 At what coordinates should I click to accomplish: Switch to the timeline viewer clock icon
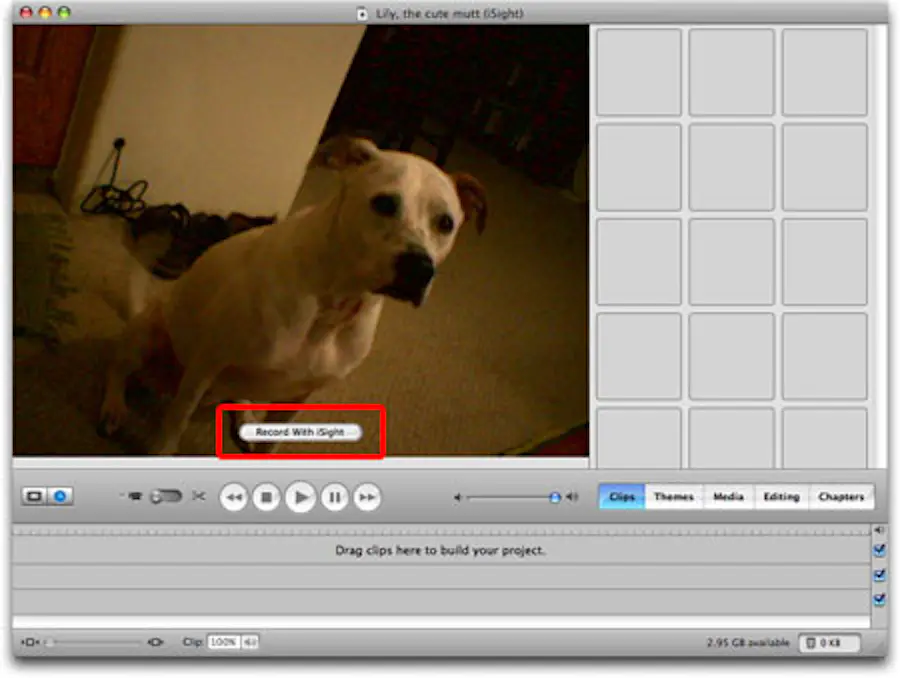click(x=58, y=497)
